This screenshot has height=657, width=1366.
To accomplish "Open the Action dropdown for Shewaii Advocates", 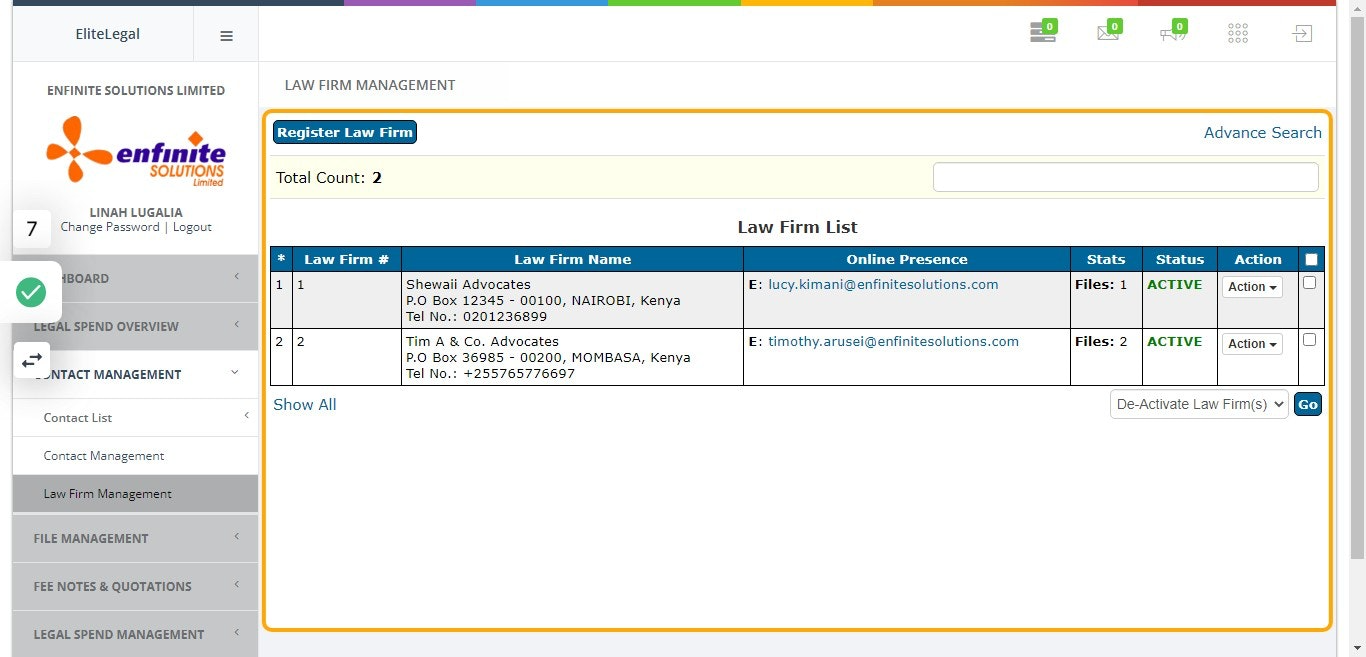I will 1251,287.
